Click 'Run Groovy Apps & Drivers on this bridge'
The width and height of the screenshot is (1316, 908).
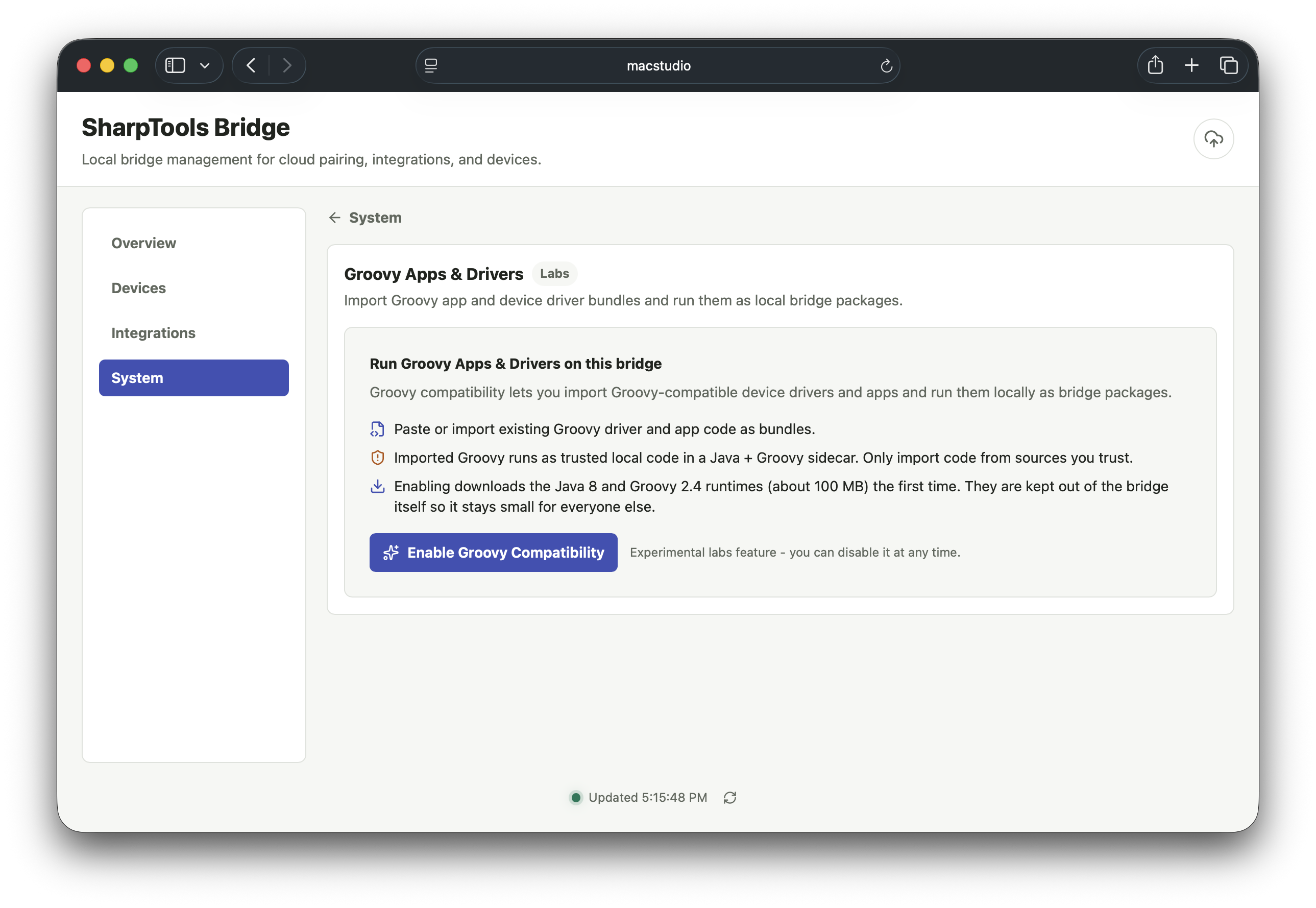[x=515, y=364]
